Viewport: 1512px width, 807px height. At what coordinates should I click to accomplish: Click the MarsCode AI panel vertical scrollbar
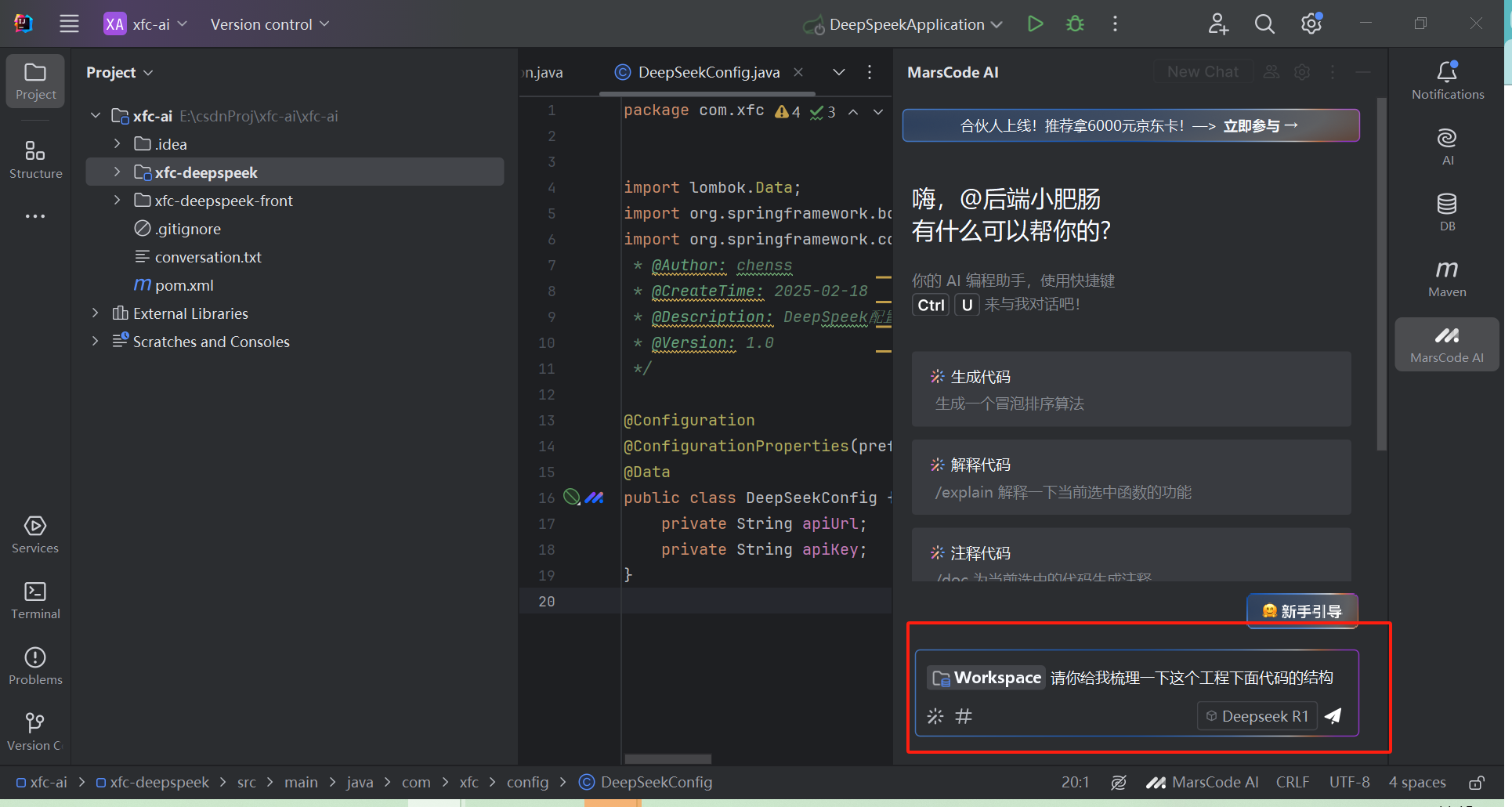coord(1381,274)
